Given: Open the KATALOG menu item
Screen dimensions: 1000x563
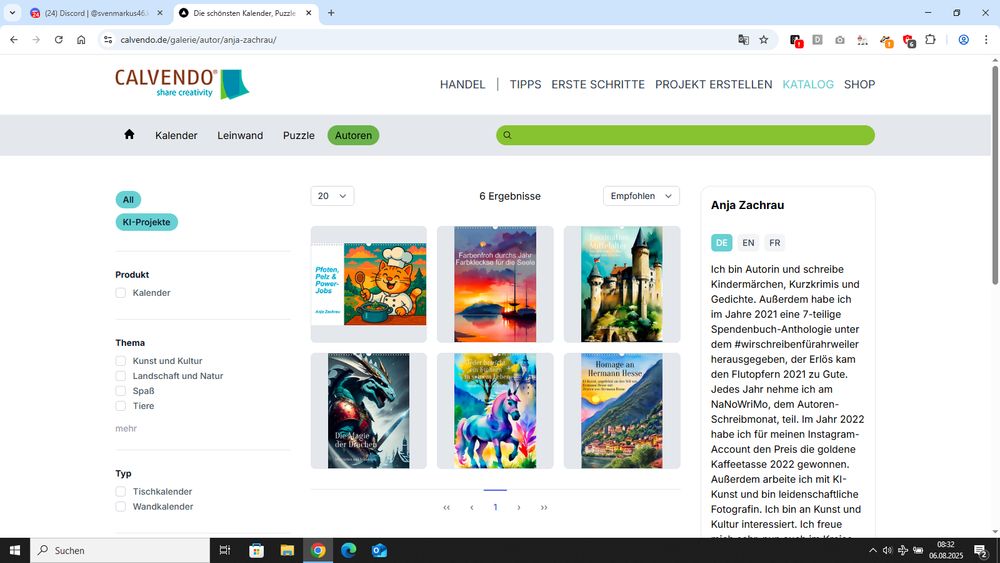Looking at the screenshot, I should tap(808, 84).
